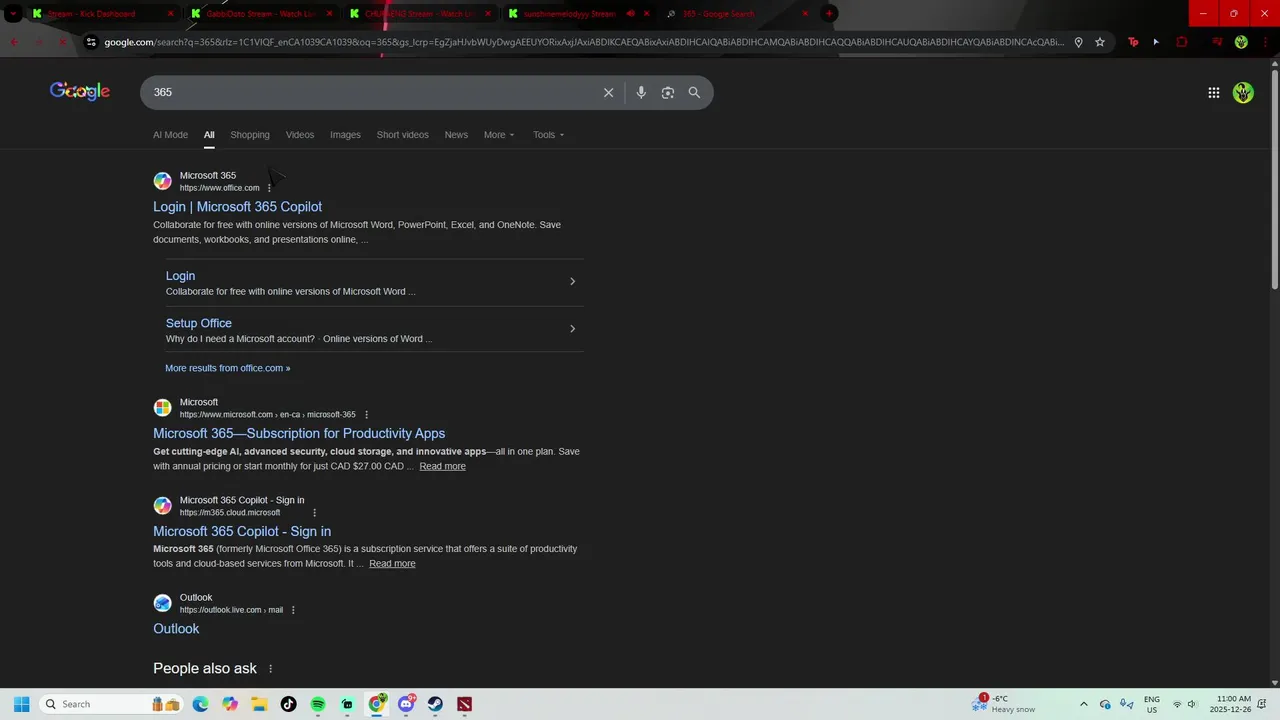The height and width of the screenshot is (720, 1280).
Task: Open options dots for microsoft.com en-ca result
Action: pos(366,415)
